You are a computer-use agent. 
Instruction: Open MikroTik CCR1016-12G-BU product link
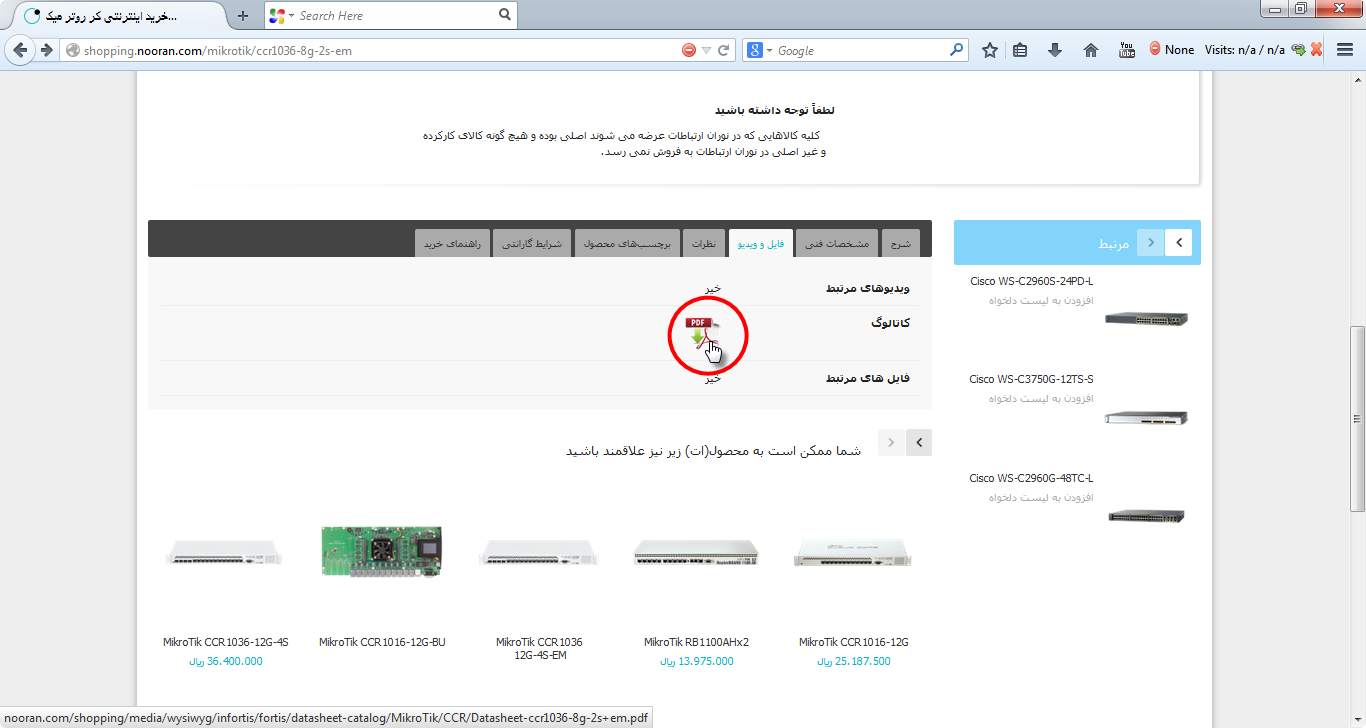(x=382, y=642)
